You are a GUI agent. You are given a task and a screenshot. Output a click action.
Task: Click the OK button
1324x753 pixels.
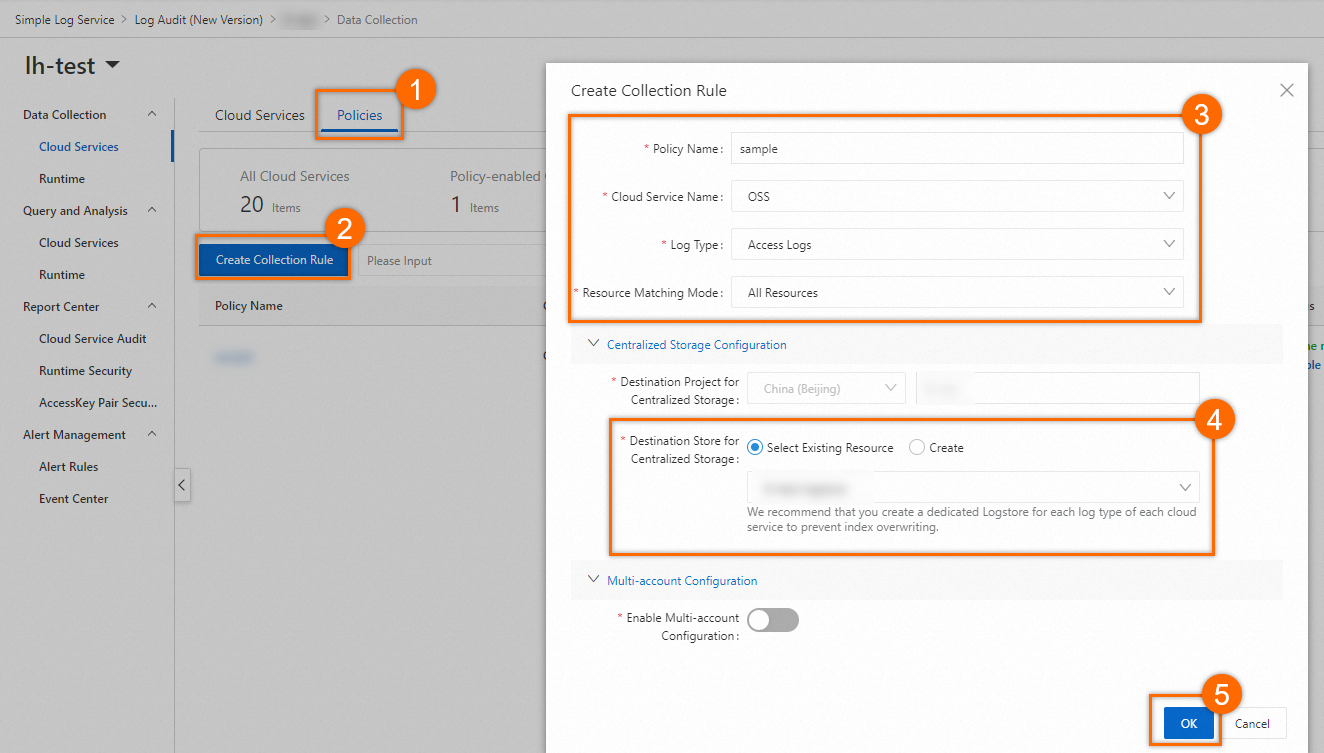(x=1188, y=723)
